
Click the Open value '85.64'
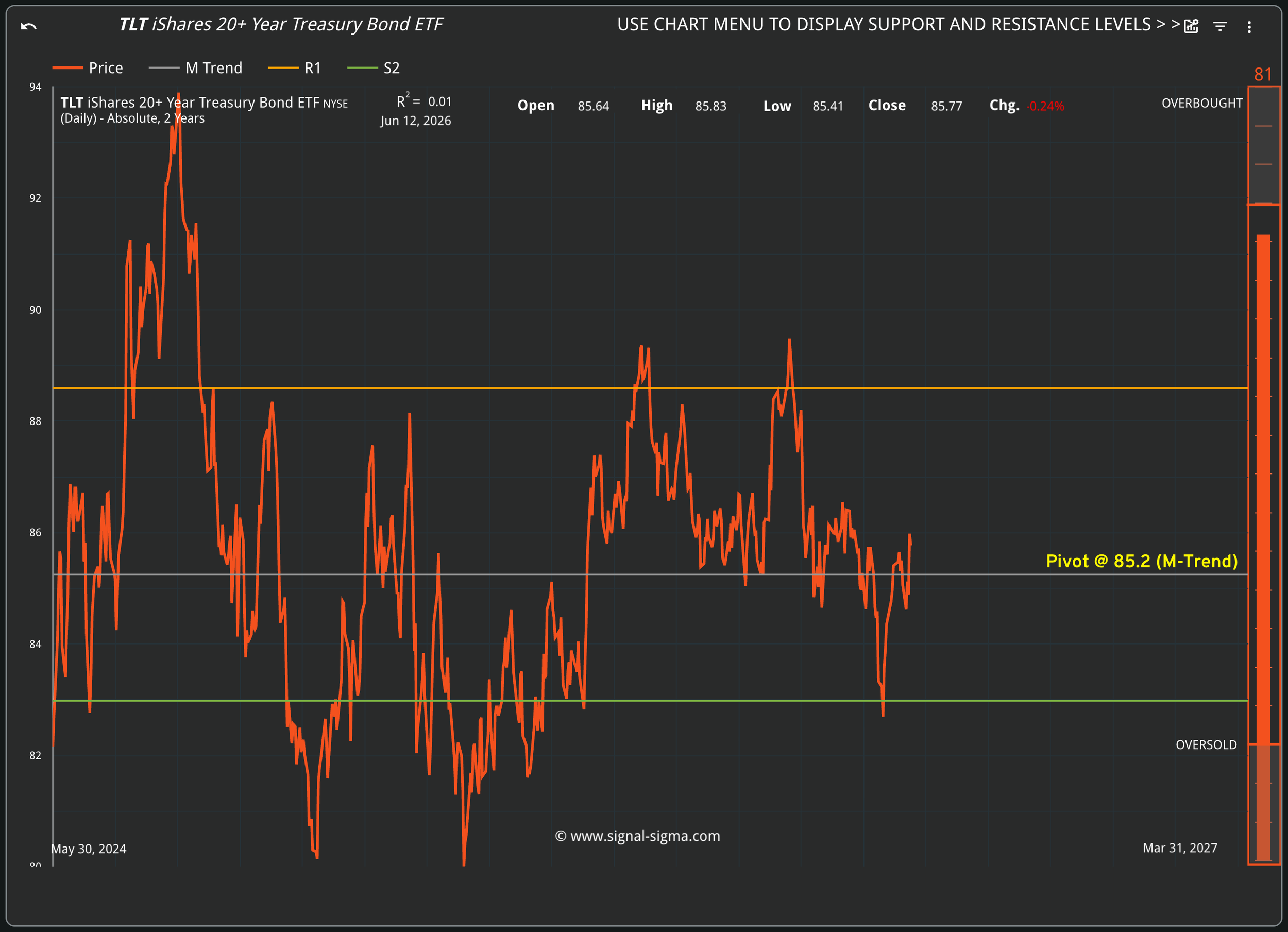594,106
